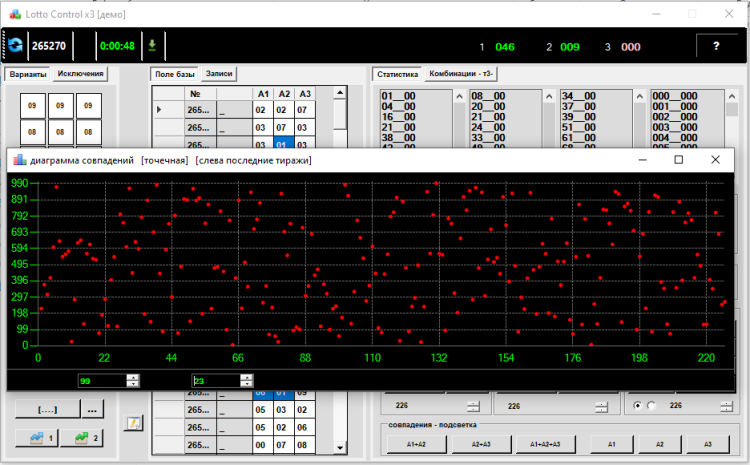750x465 pixels.
Task: Decrease the value in the 23 spinner
Action: pos(247,384)
